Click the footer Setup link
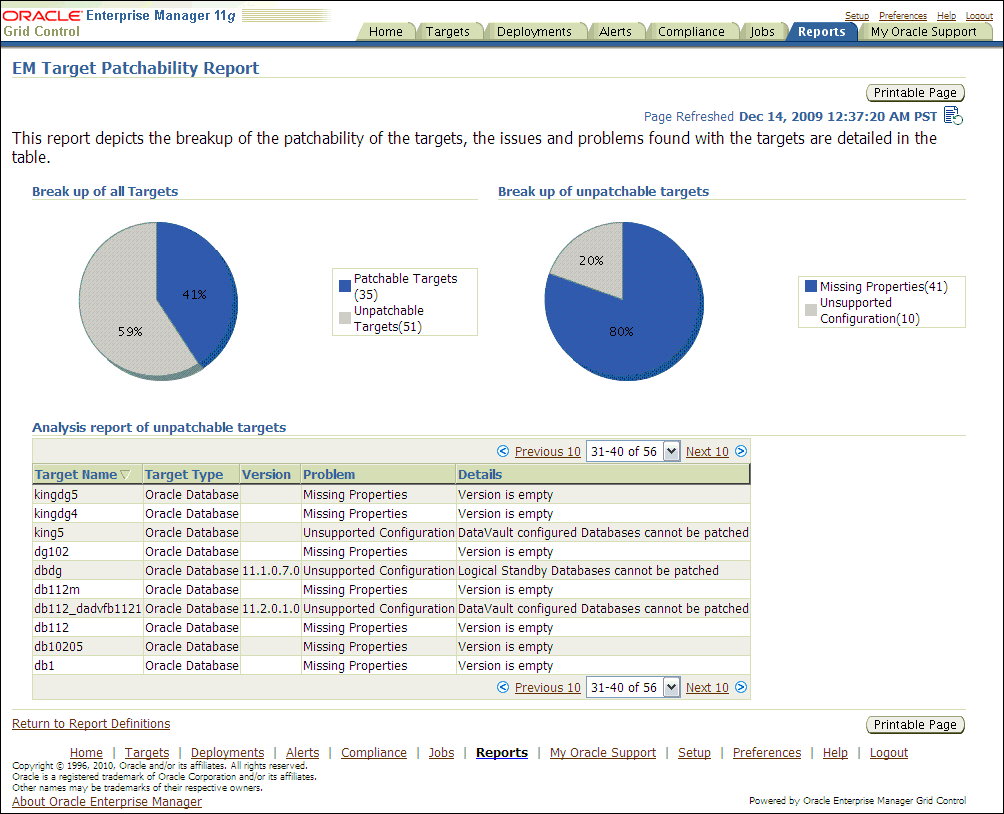This screenshot has width=1004, height=814. coord(694,753)
